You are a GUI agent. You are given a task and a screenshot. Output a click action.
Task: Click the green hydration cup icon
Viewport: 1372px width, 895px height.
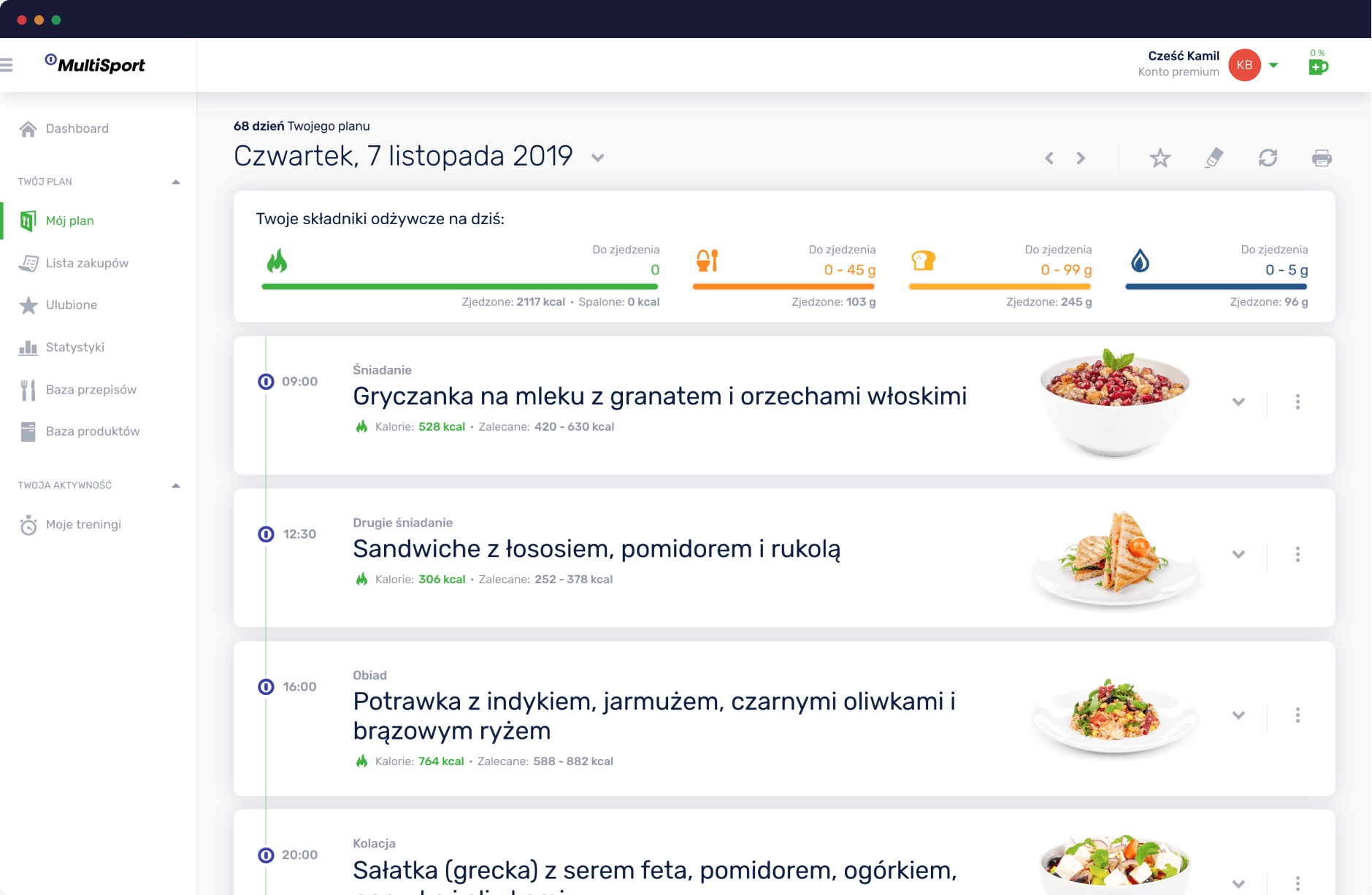tap(1318, 66)
